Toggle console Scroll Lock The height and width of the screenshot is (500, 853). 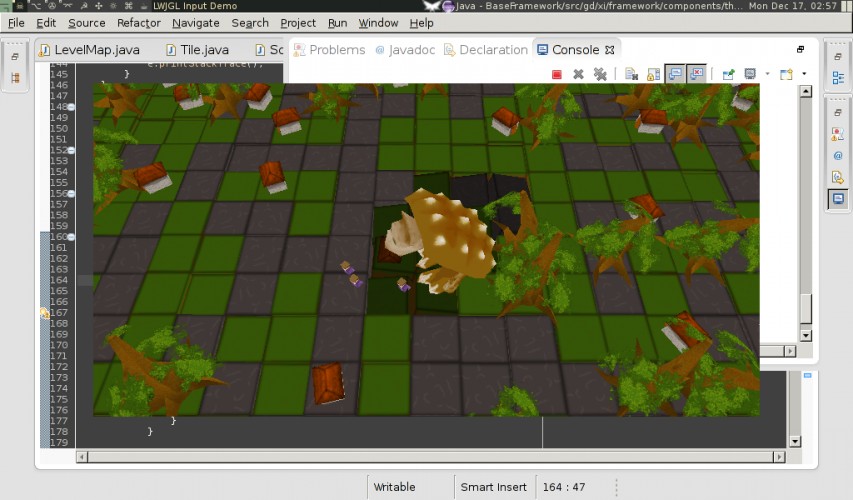click(653, 75)
